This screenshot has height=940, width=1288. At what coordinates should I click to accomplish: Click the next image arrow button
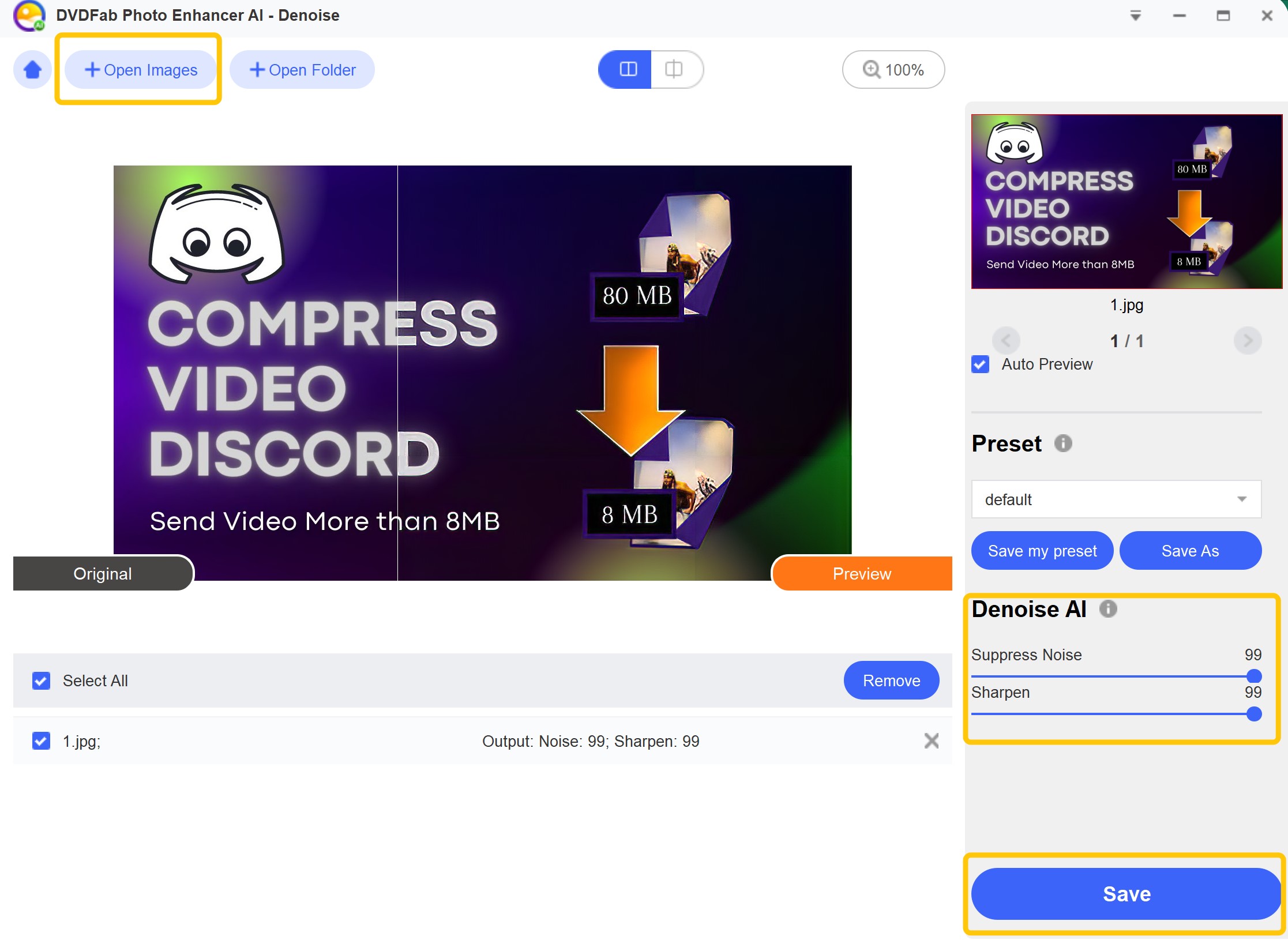tap(1250, 339)
